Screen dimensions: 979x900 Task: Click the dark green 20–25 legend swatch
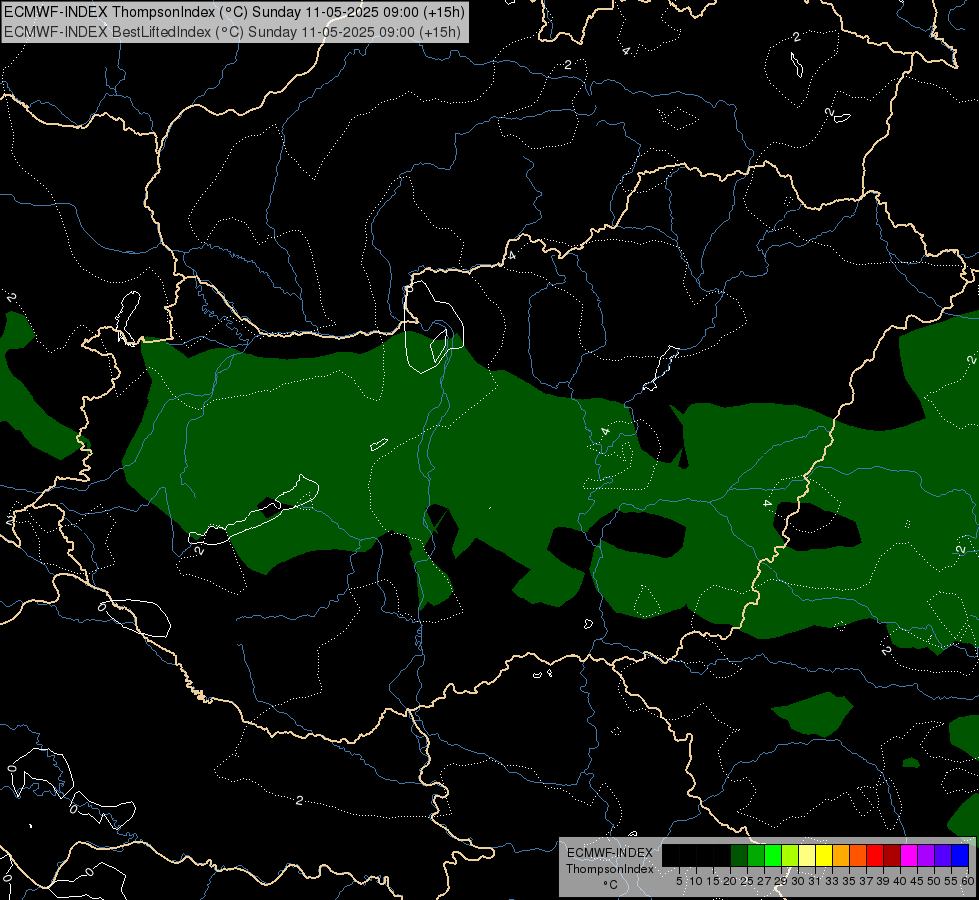(739, 856)
